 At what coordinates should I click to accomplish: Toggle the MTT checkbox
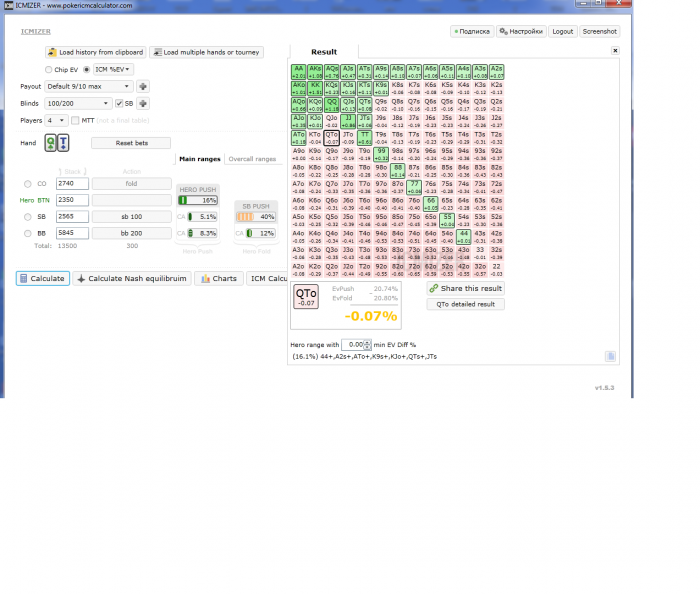tap(75, 120)
